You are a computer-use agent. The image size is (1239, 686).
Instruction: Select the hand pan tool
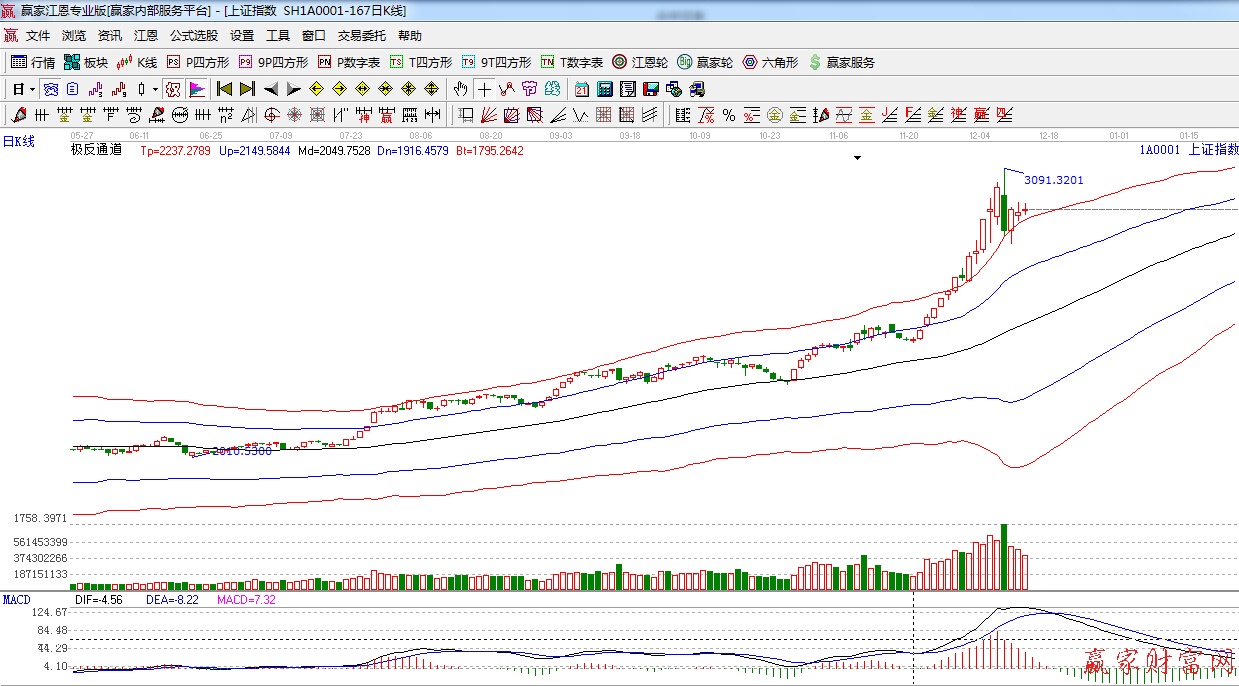(x=460, y=89)
